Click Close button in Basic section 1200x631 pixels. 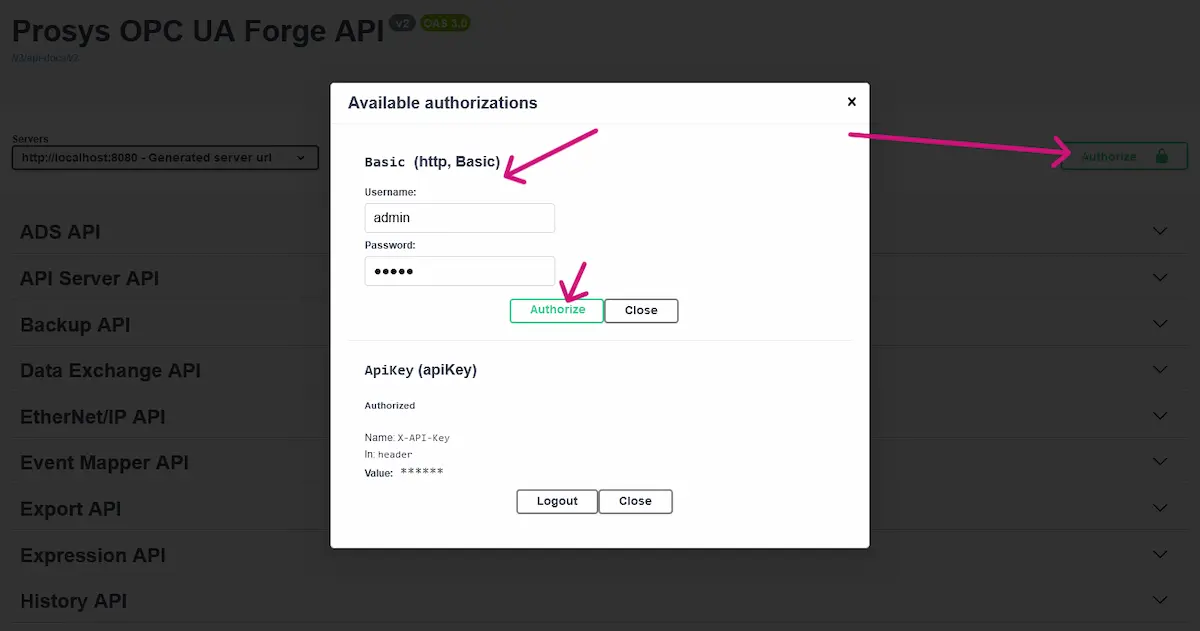(641, 310)
